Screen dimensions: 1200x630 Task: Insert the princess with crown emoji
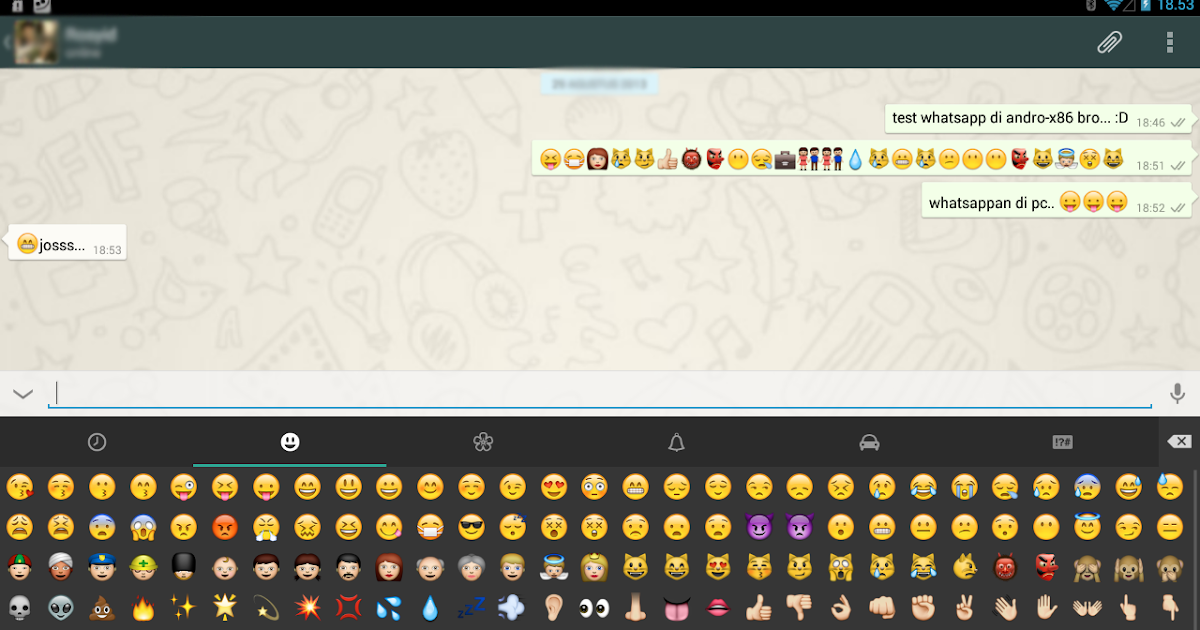point(593,567)
